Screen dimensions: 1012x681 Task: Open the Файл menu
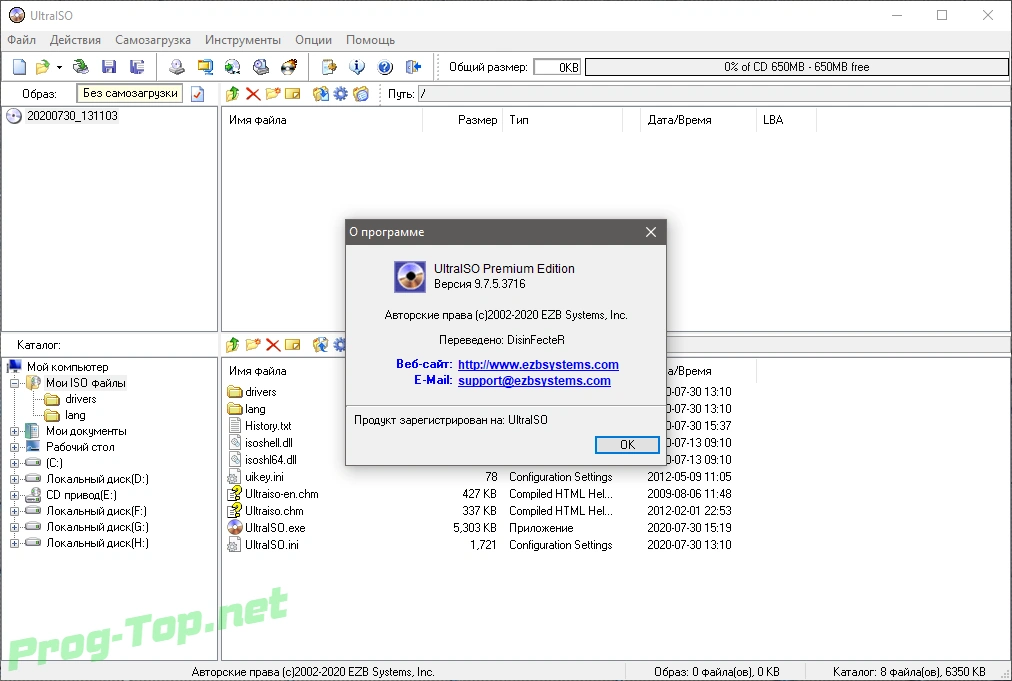[21, 40]
